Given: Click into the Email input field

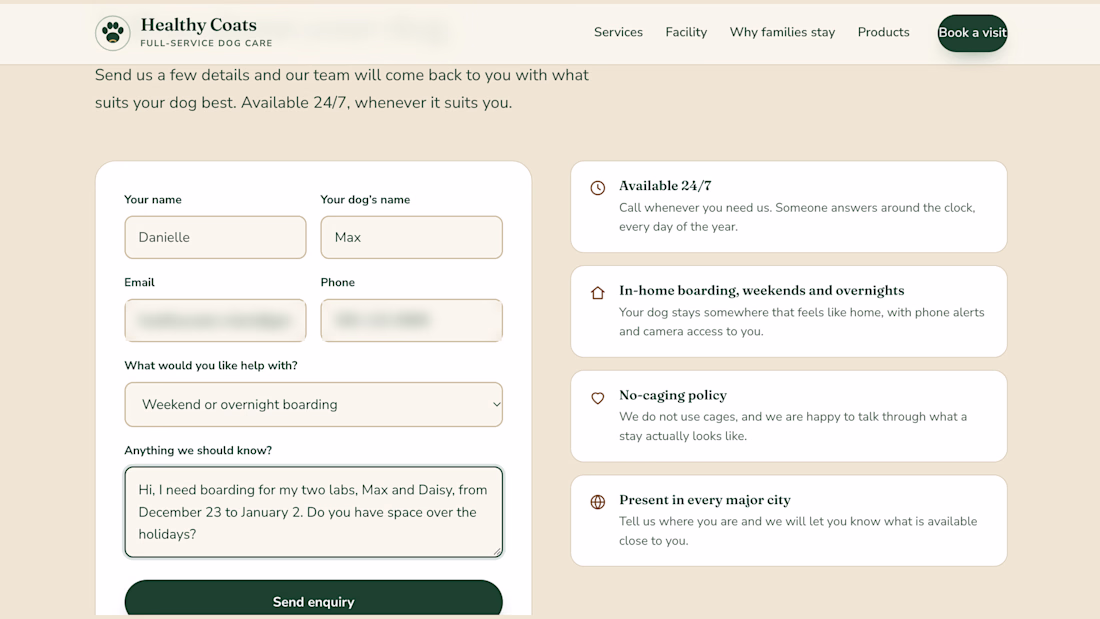Looking at the screenshot, I should (x=215, y=321).
